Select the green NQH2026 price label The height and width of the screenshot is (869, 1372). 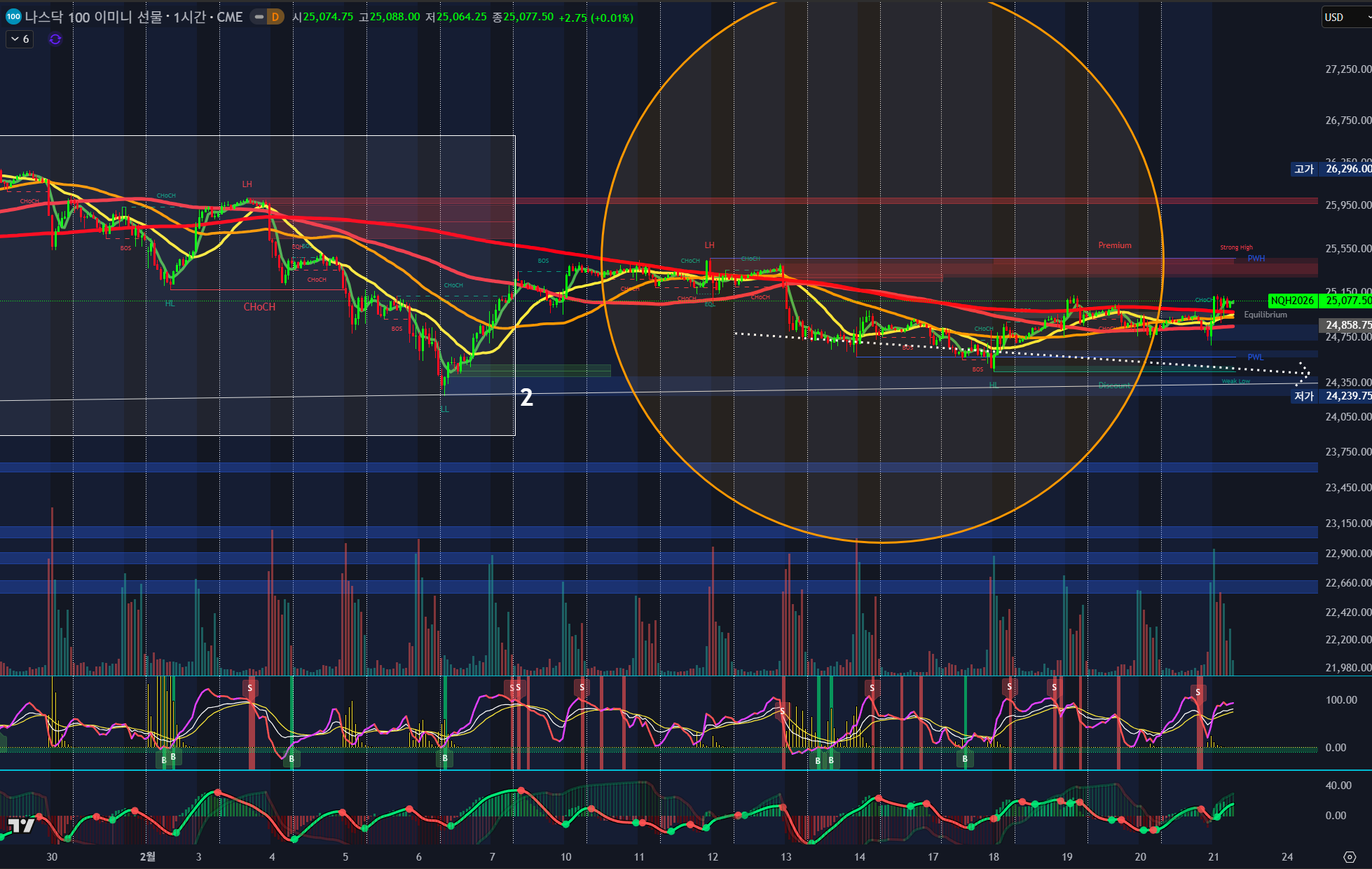click(x=1292, y=301)
